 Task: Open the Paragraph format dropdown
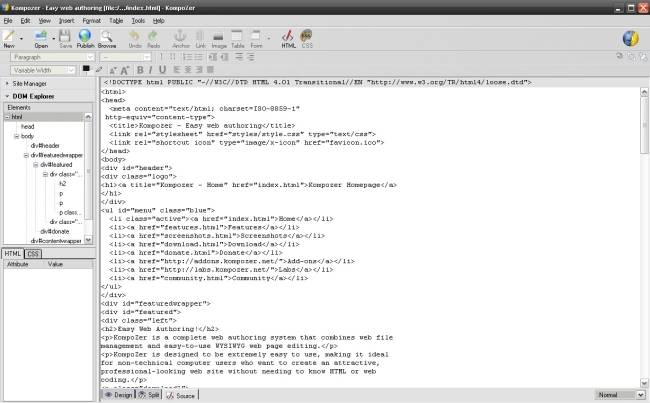[x=53, y=57]
